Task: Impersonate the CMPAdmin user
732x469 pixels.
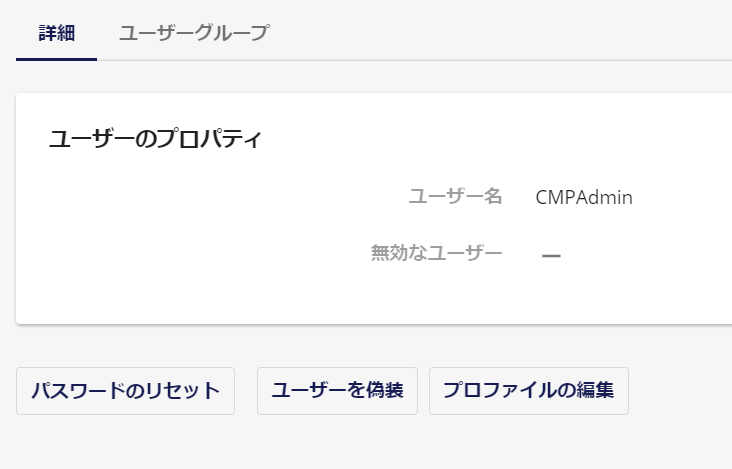Action: [337, 391]
